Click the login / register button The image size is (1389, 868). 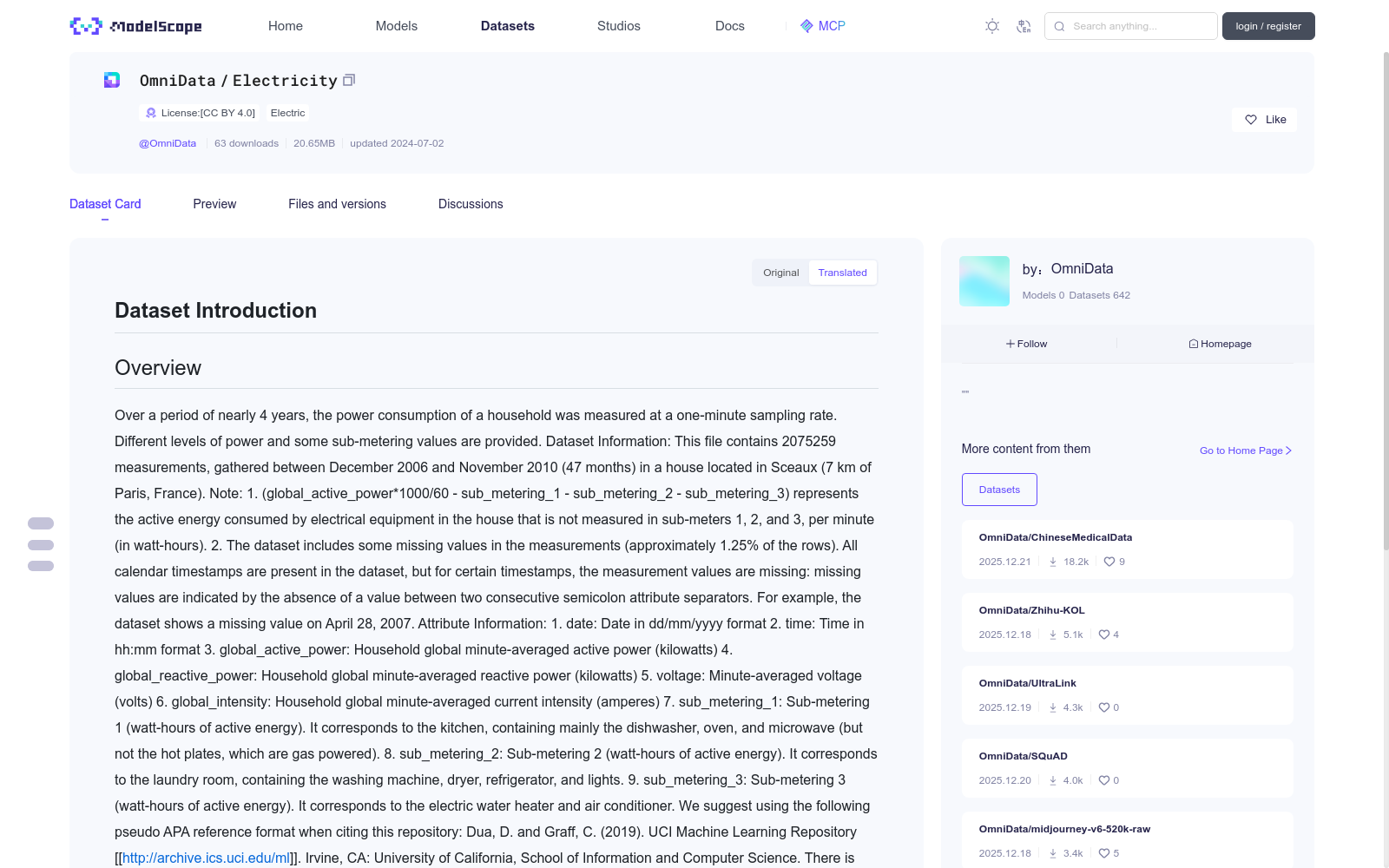[x=1268, y=26]
